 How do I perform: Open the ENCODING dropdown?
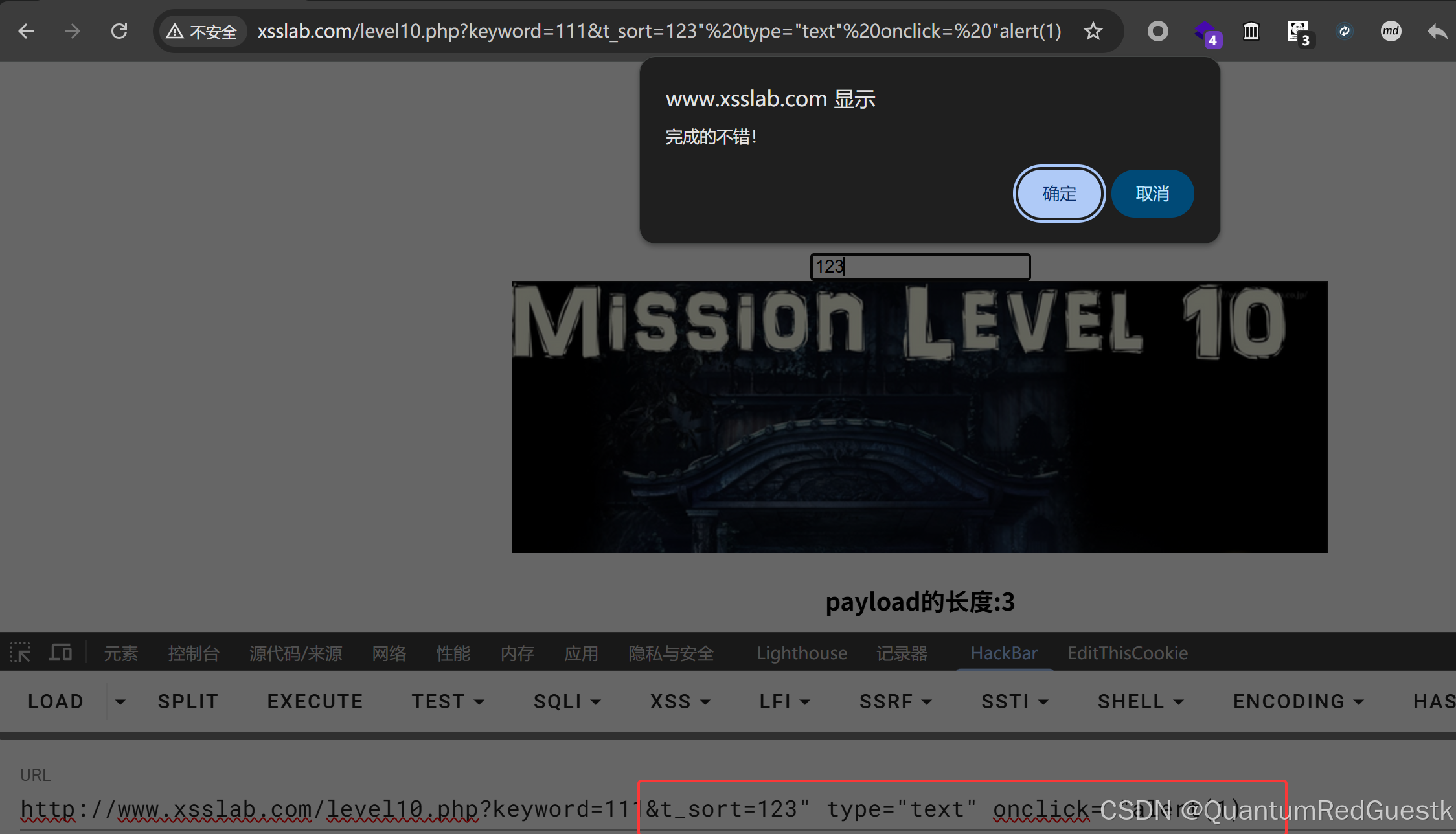tap(1298, 702)
